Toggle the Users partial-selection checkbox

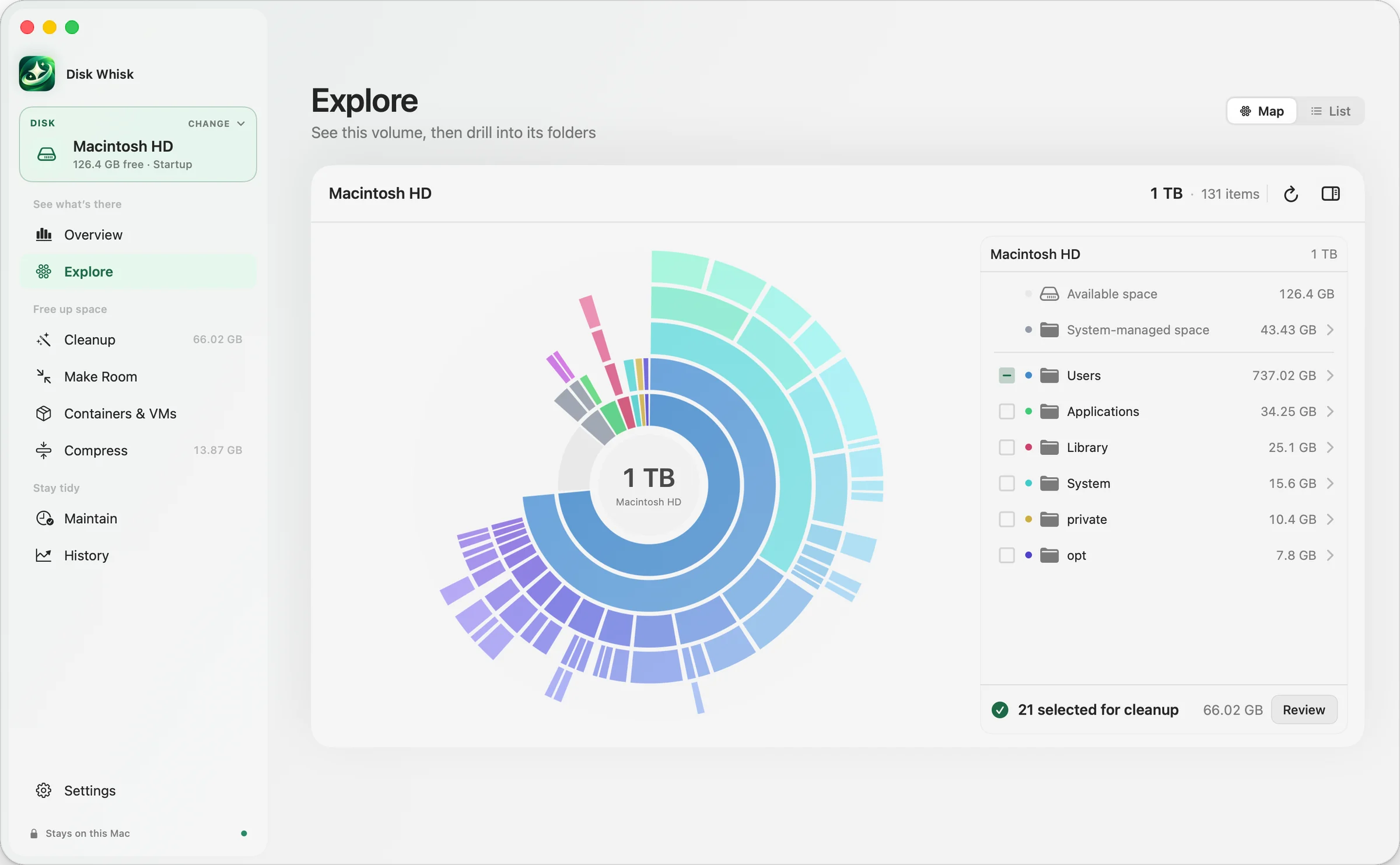point(1007,375)
